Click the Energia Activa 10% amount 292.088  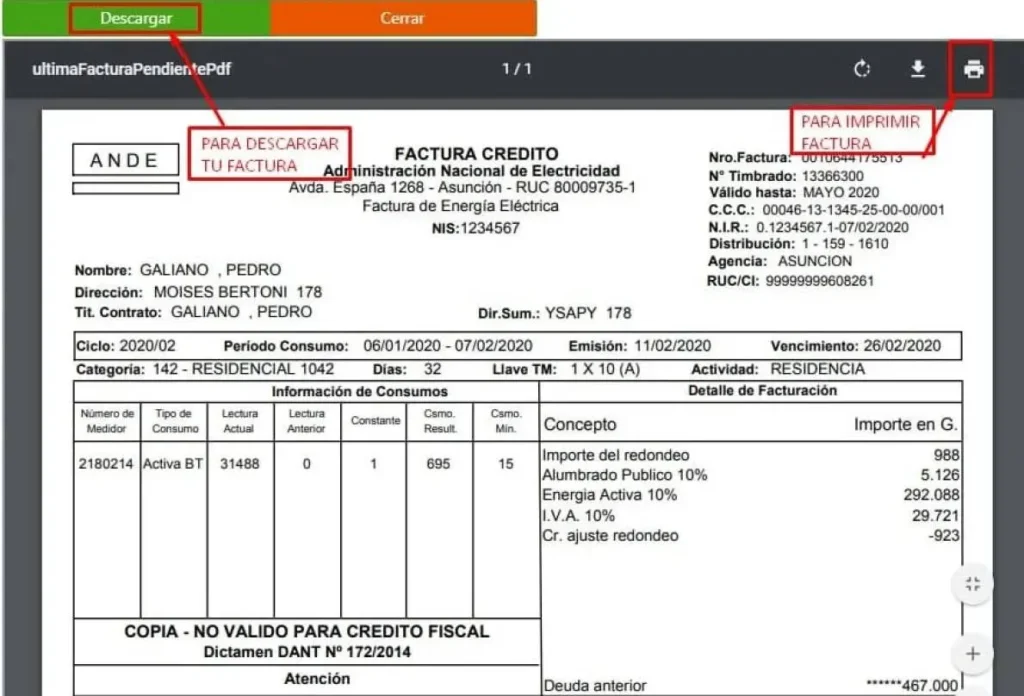pos(931,495)
